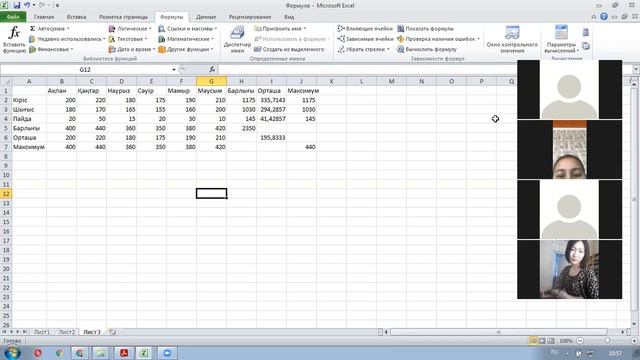
Task: Open Текстовые functions dropdown
Action: pos(128,39)
